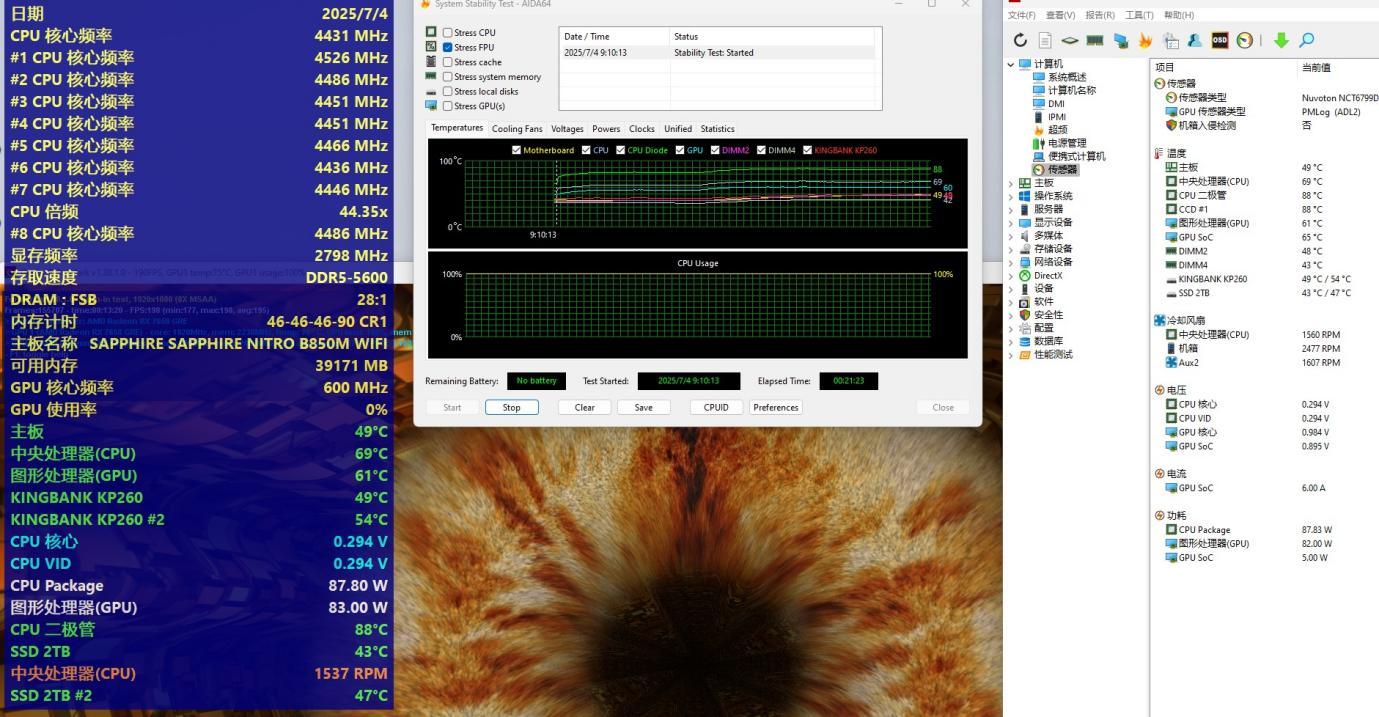
Task: Select the 便携式计算机 laptop icon in tree
Action: pyautogui.click(x=1038, y=157)
